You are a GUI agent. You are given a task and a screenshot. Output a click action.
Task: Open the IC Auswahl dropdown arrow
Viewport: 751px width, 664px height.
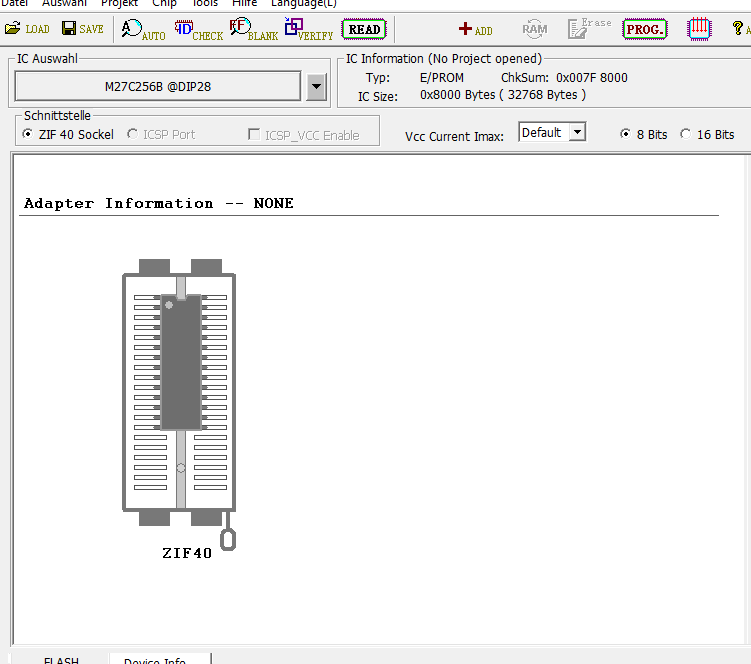[316, 87]
